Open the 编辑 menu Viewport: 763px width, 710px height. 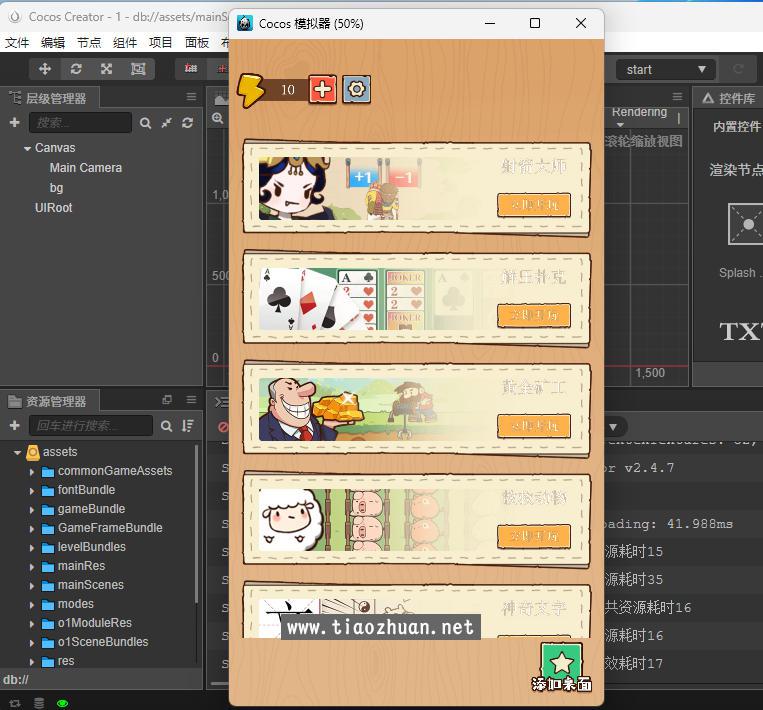(x=53, y=42)
